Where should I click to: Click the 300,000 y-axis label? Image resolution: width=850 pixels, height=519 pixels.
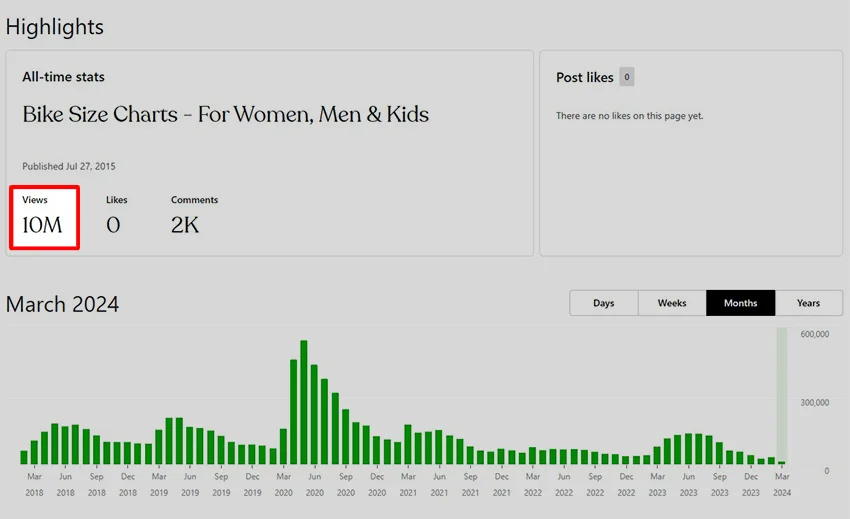[x=815, y=403]
